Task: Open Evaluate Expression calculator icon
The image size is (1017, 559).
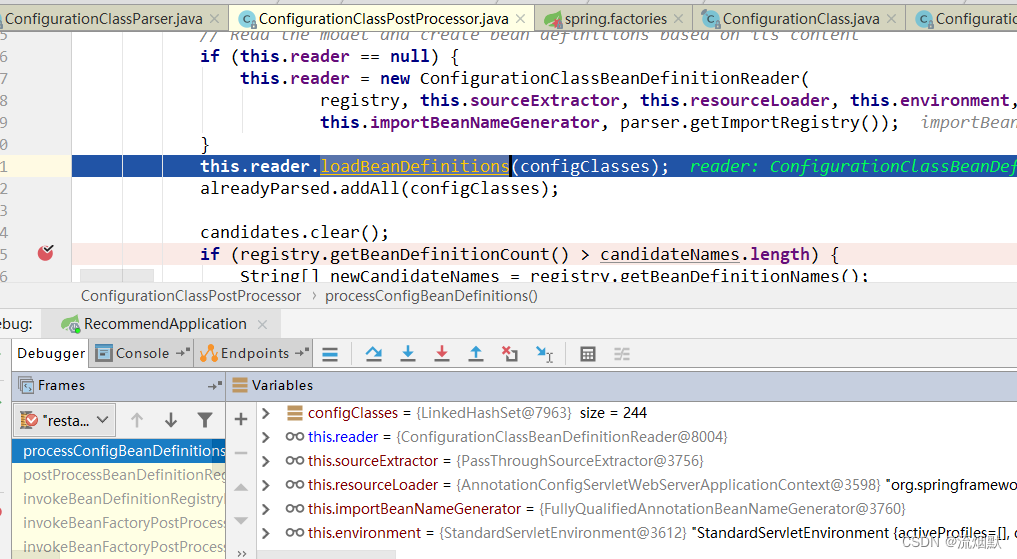Action: pos(588,354)
